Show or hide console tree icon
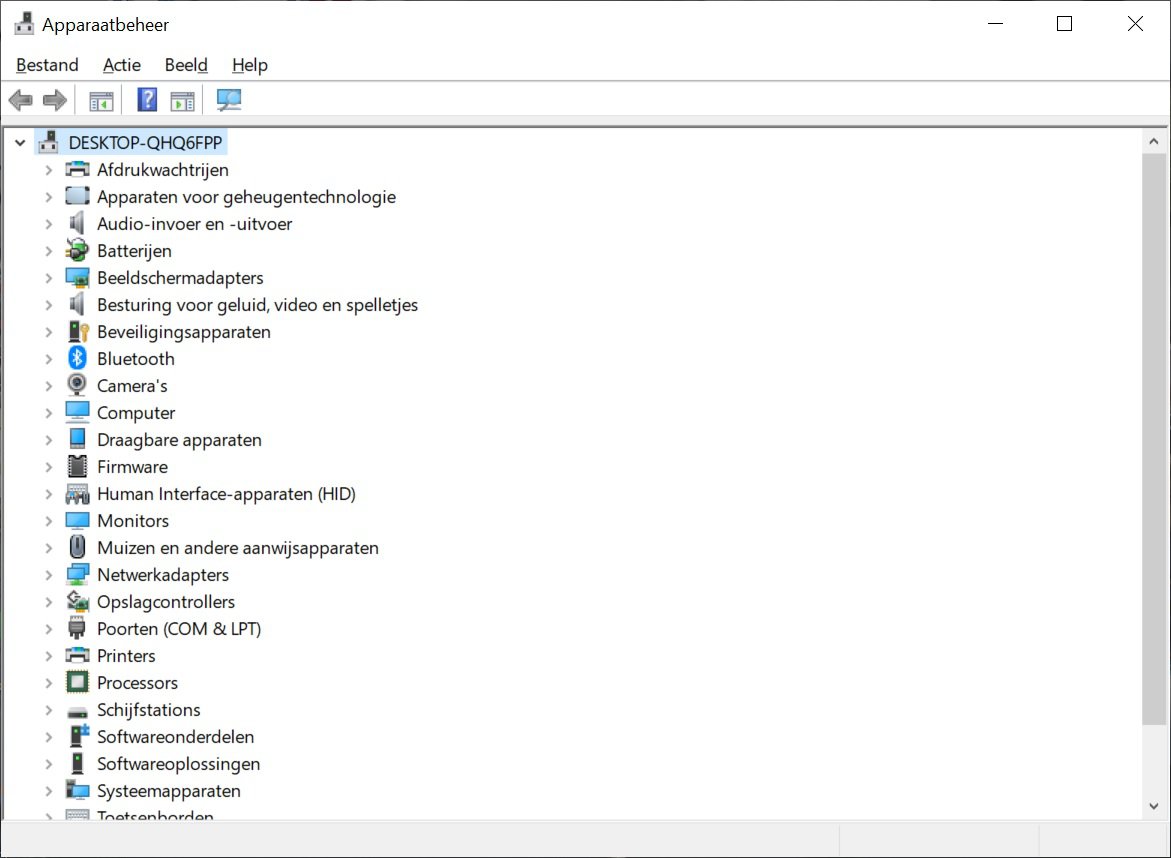Image resolution: width=1171 pixels, height=858 pixels. [x=101, y=100]
